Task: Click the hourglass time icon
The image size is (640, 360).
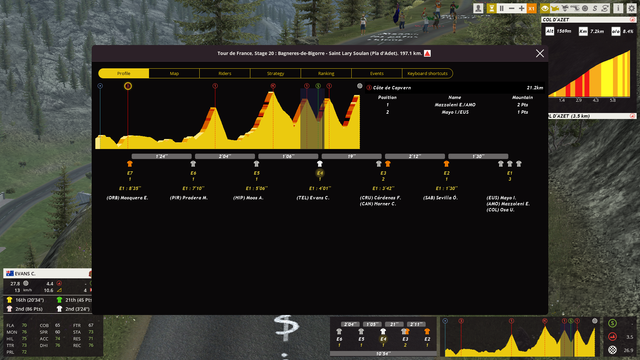Action: 491,8
